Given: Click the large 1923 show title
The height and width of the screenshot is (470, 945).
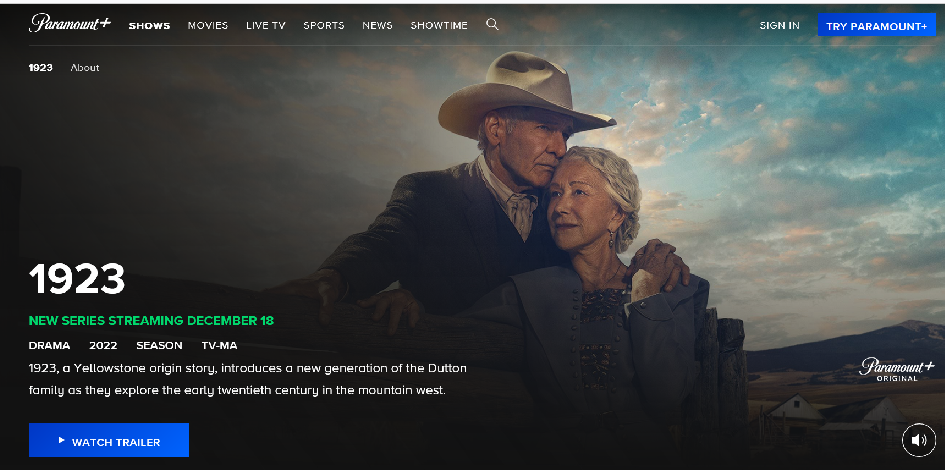Looking at the screenshot, I should click(x=77, y=279).
